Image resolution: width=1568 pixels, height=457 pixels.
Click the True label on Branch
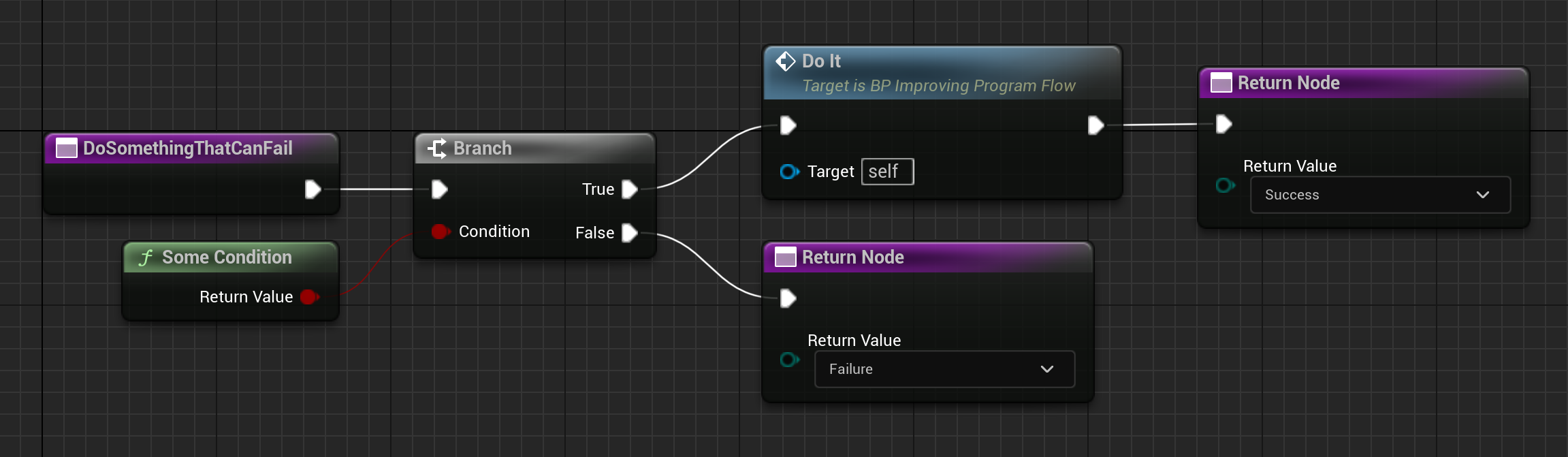tap(598, 189)
